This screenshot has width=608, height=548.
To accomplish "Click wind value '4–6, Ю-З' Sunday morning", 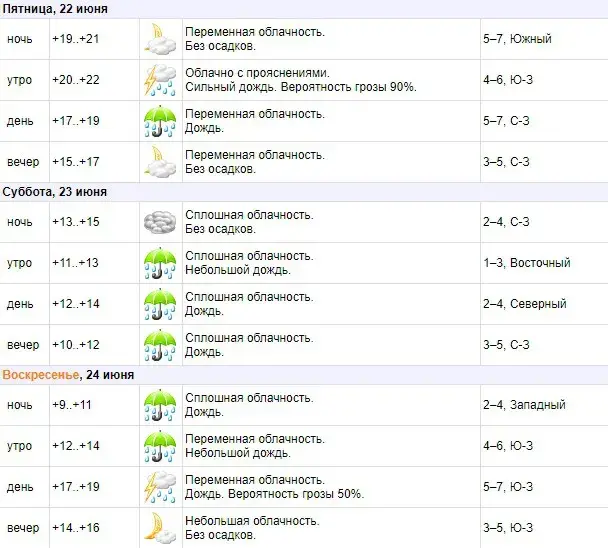I will 508,446.
